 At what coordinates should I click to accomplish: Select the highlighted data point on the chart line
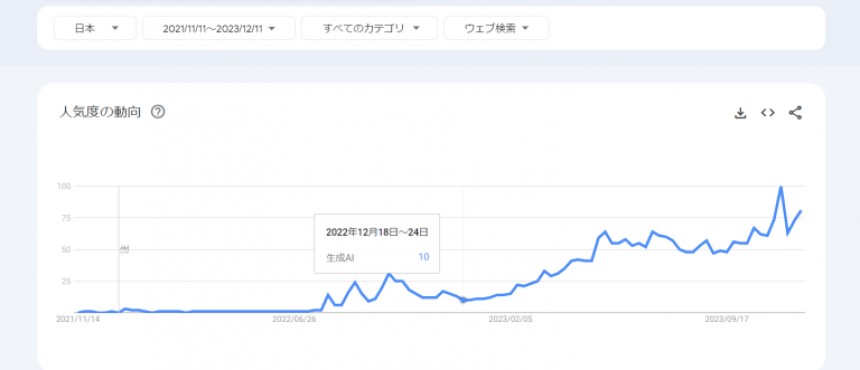tap(463, 300)
